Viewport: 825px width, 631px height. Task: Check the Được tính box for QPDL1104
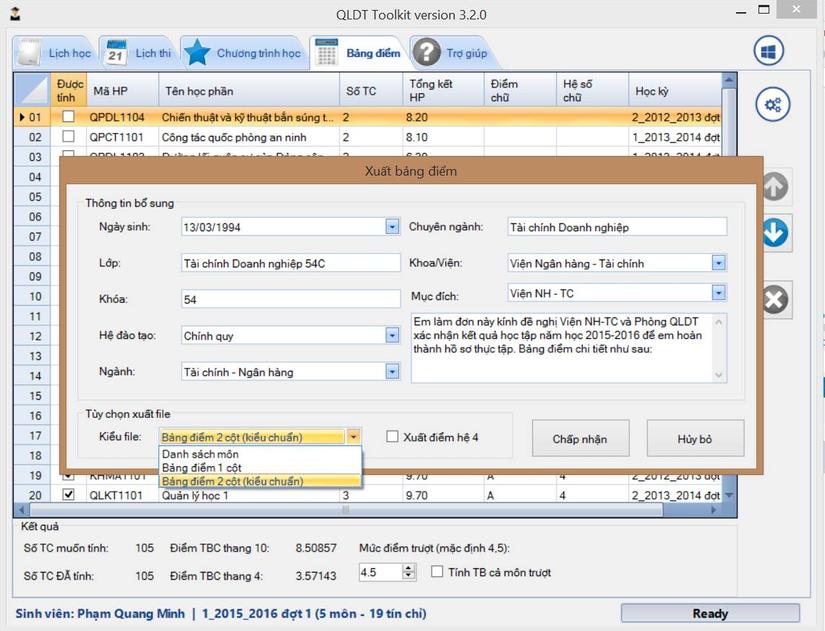coord(68,117)
